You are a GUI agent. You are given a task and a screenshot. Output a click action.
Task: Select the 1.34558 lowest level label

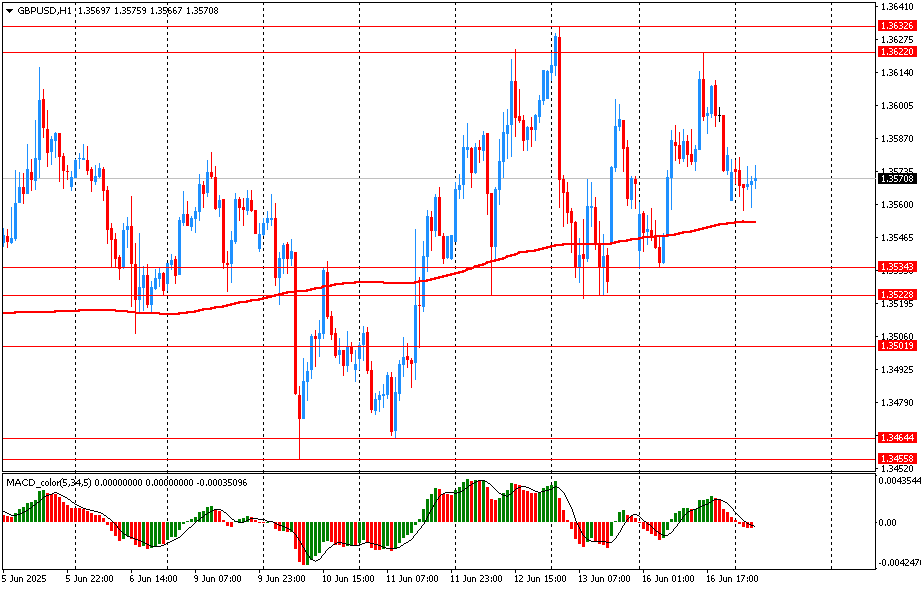pyautogui.click(x=896, y=458)
